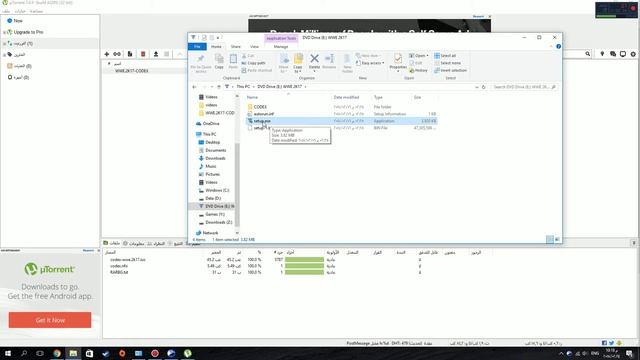
Task: Click the uTorrent toolbar search magnifier icon
Action: (588, 54)
